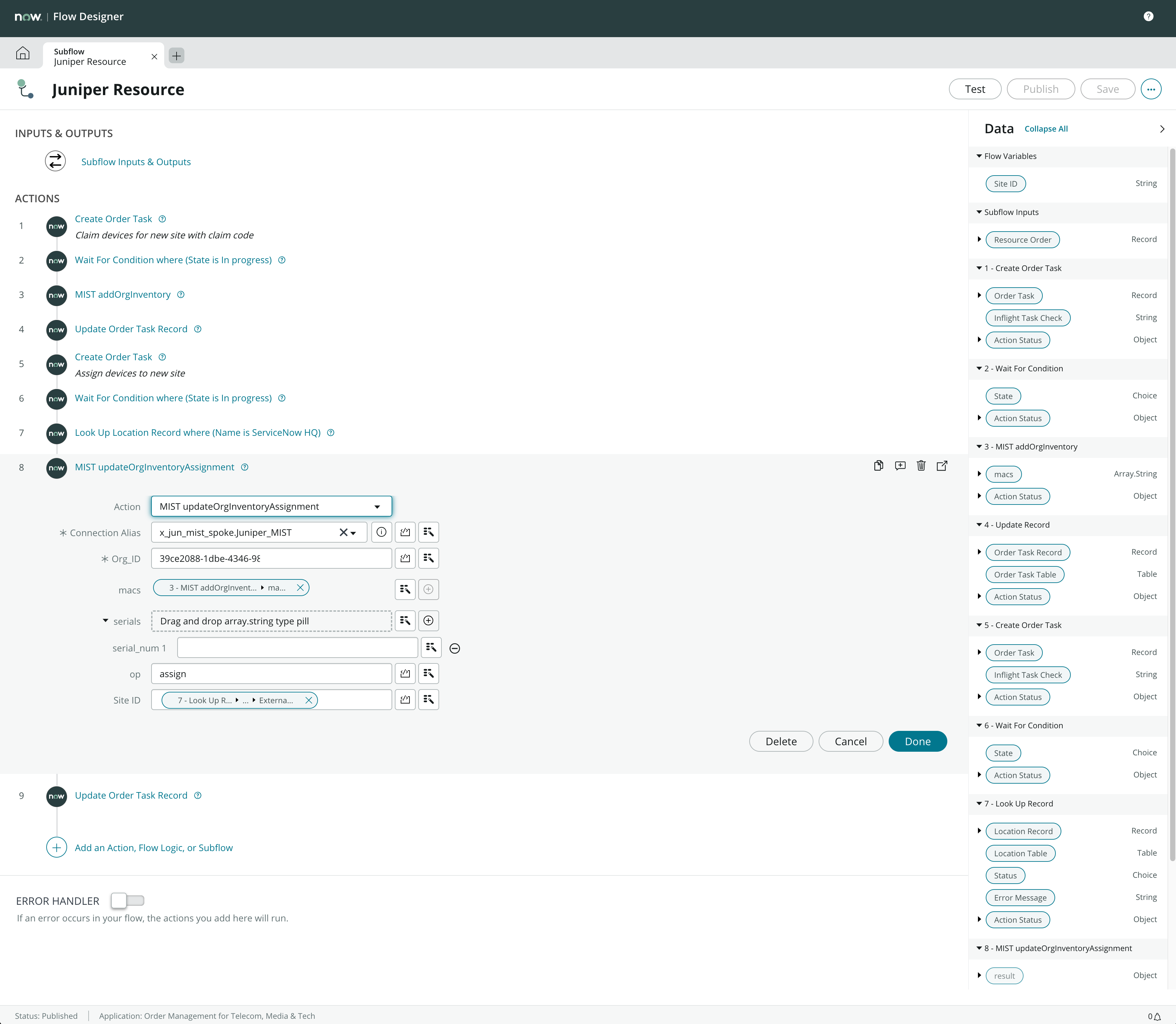Image resolution: width=1176 pixels, height=1024 pixels.
Task: Click the add annotation comment icon
Action: [x=900, y=466]
